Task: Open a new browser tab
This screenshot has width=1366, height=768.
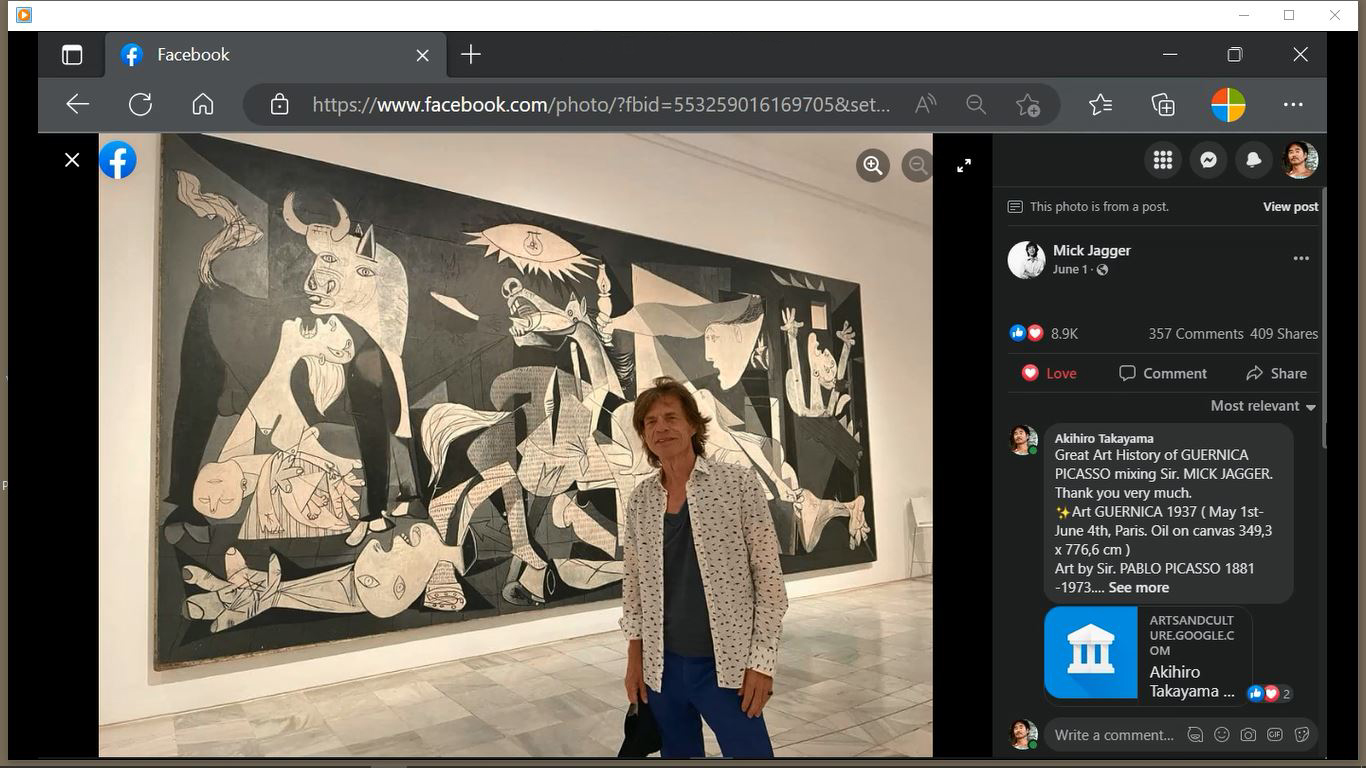Action: point(471,55)
